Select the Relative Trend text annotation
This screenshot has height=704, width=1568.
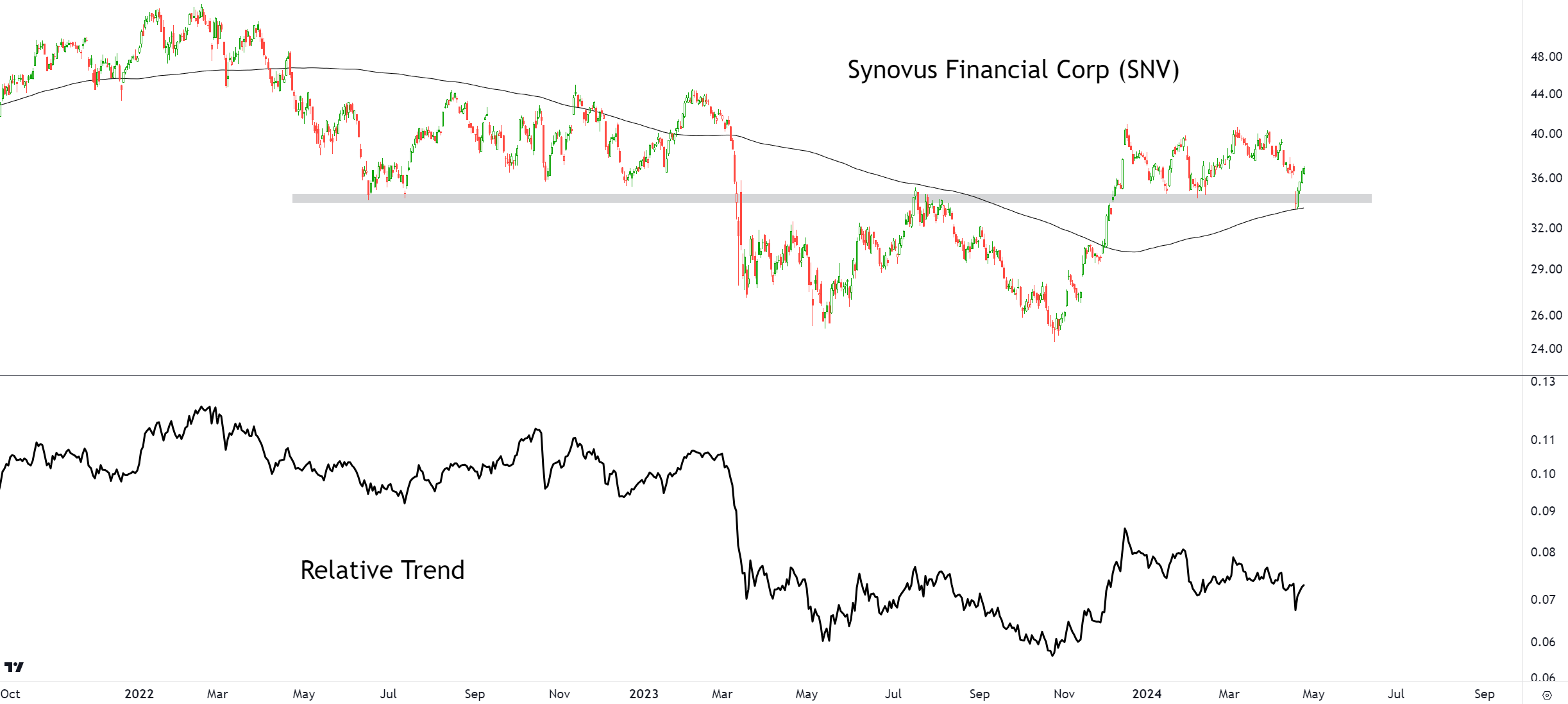click(x=382, y=570)
